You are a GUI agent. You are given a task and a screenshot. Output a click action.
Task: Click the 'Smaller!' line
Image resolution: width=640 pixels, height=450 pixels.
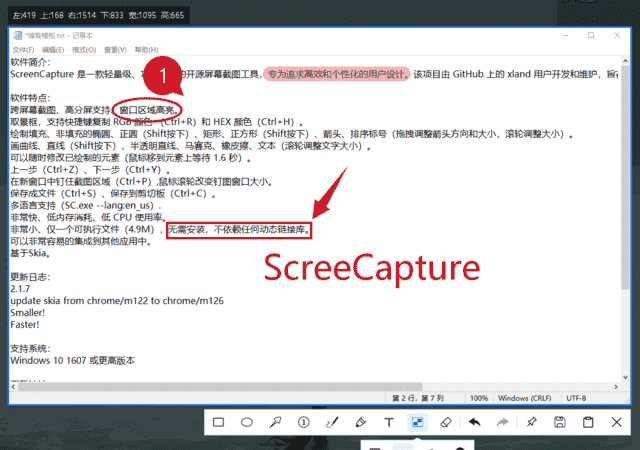pos(27,313)
